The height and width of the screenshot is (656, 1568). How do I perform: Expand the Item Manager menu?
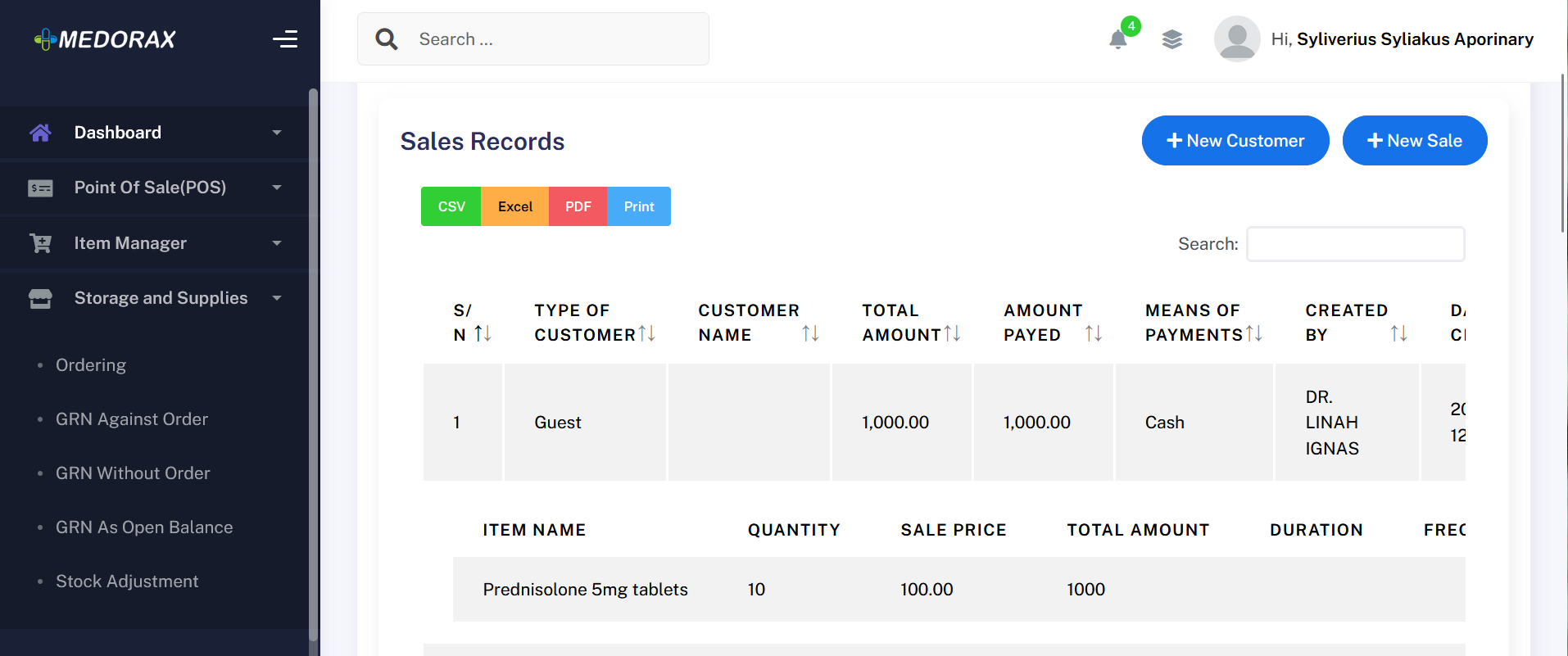(x=156, y=243)
